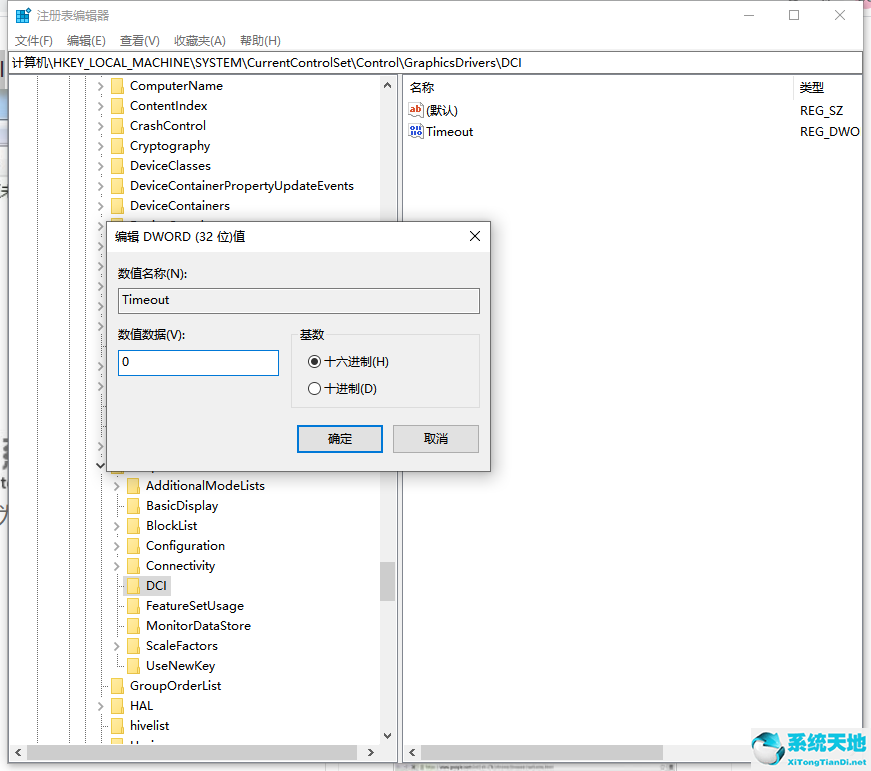871x771 pixels.
Task: Close the 编辑 DWORD dialog
Action: pos(475,236)
